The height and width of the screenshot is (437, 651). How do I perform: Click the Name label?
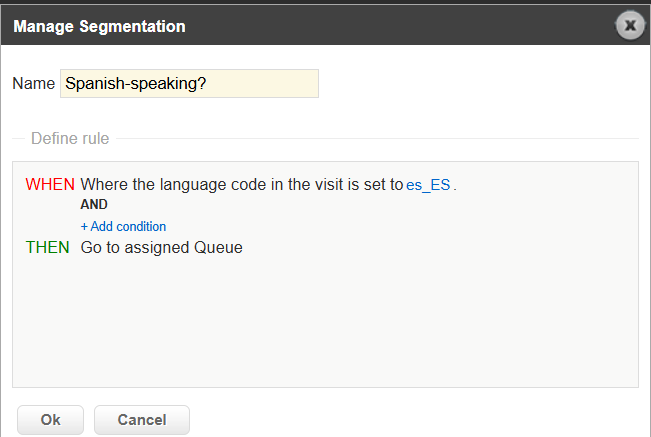click(33, 84)
